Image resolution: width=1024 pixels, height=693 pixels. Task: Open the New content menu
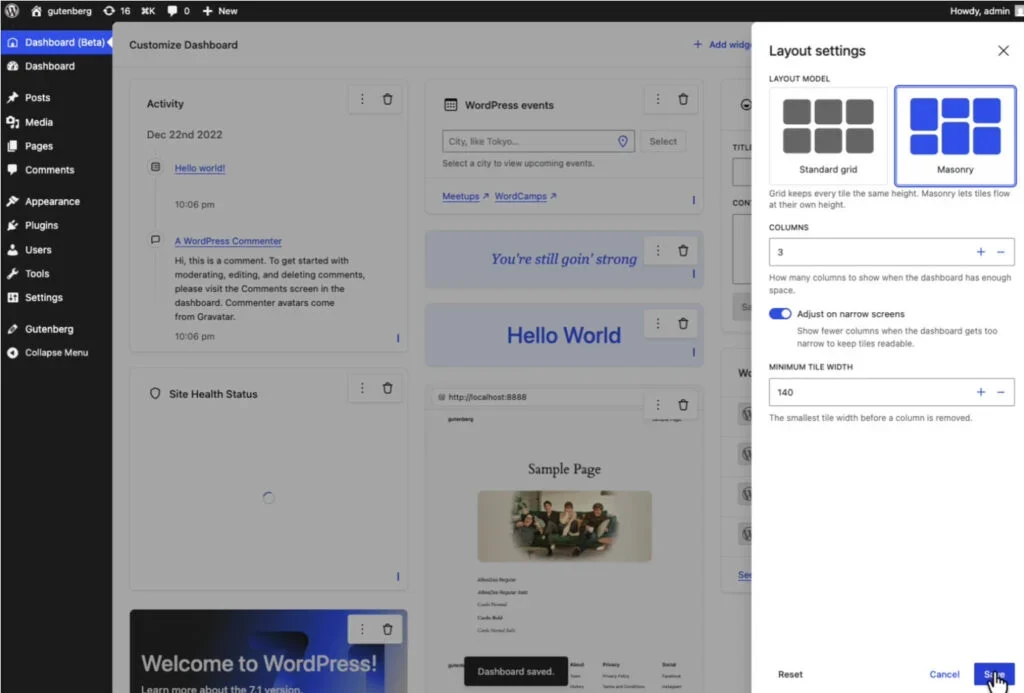[x=220, y=10]
